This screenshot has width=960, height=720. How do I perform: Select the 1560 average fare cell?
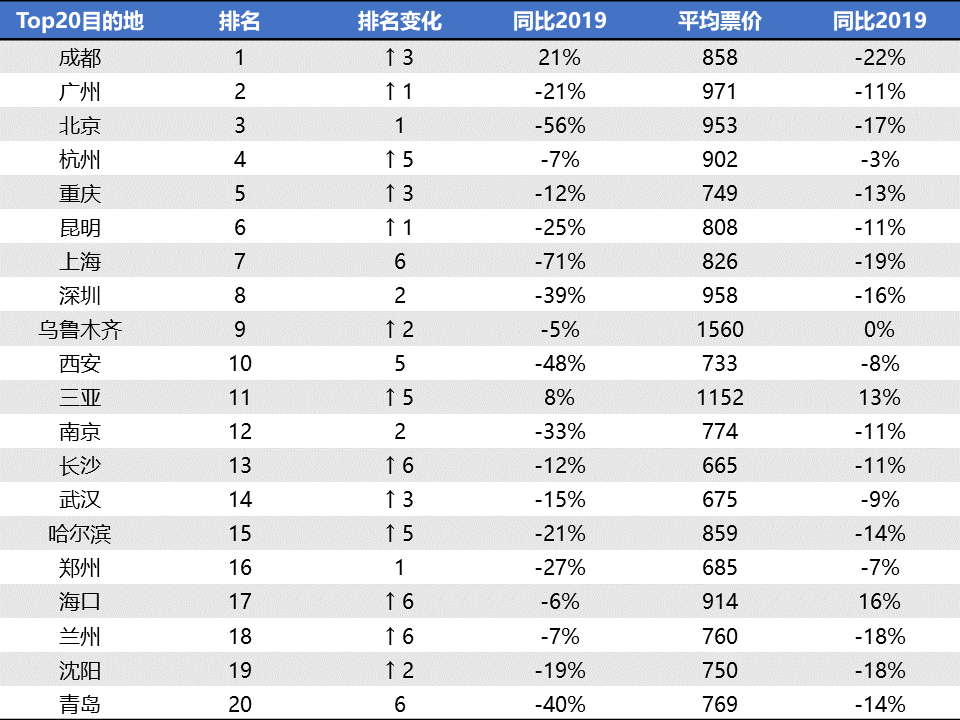pos(720,329)
